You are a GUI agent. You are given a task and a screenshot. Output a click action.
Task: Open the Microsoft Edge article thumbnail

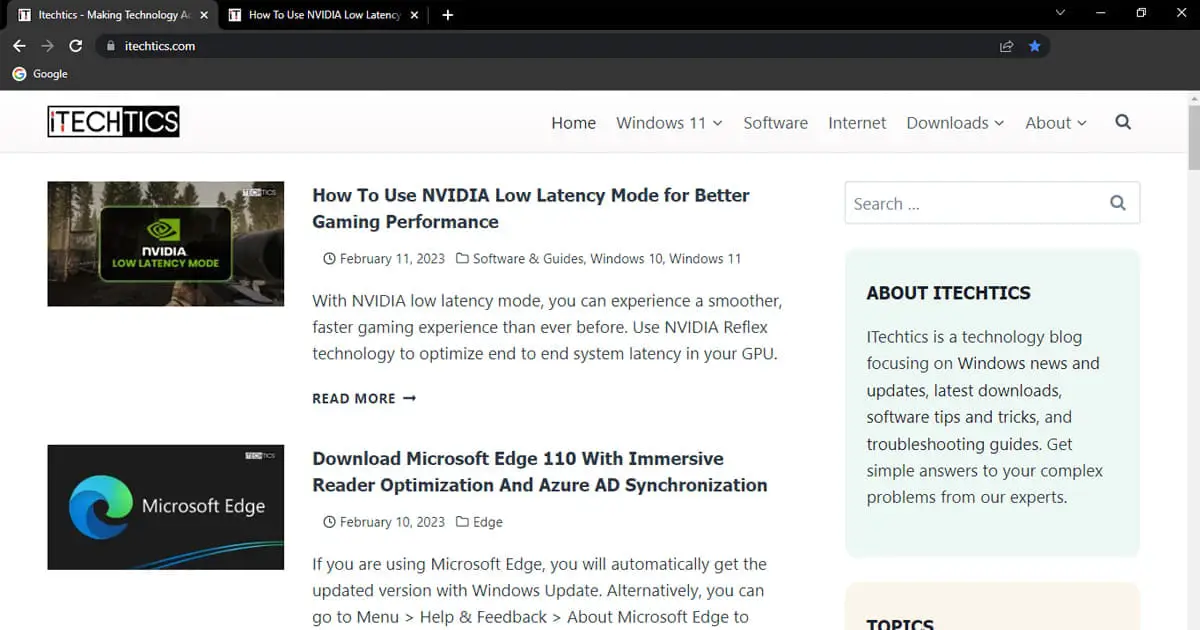[166, 507]
